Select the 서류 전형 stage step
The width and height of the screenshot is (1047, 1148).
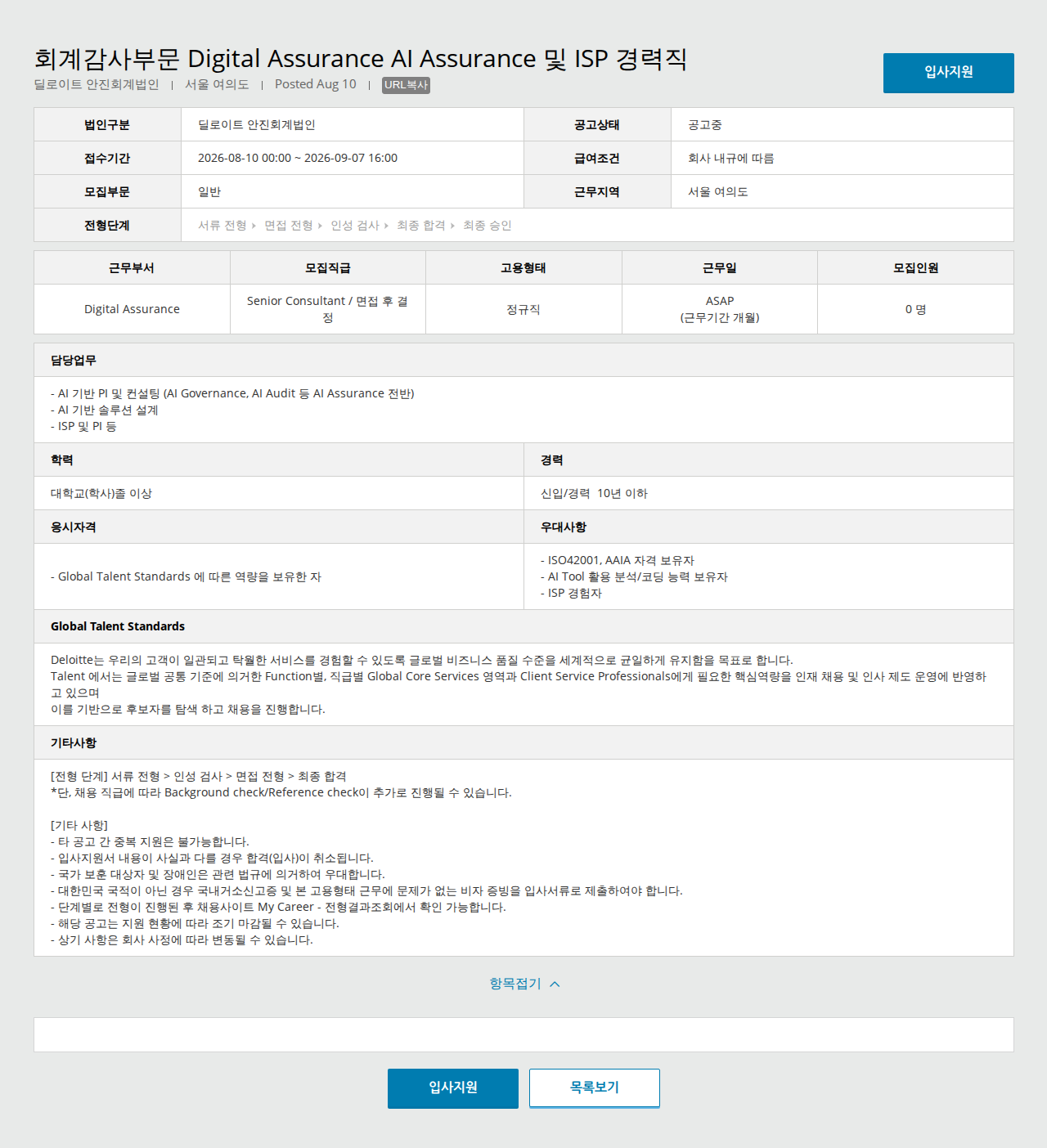pyautogui.click(x=222, y=226)
